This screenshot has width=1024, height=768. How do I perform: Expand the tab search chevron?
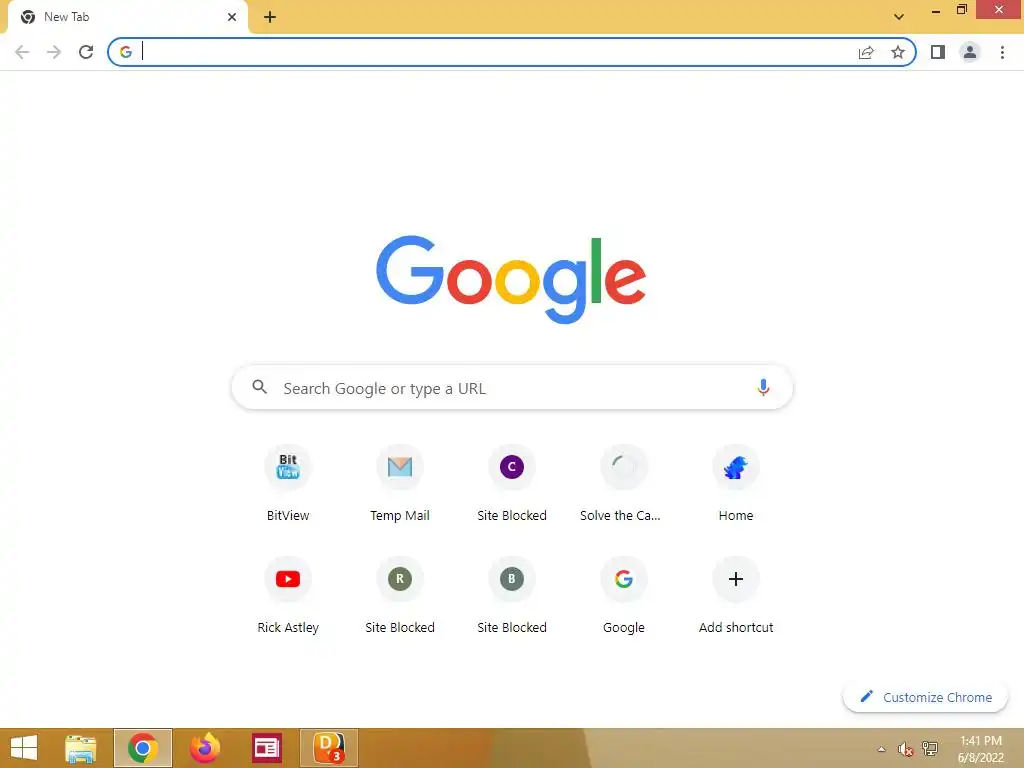point(899,17)
